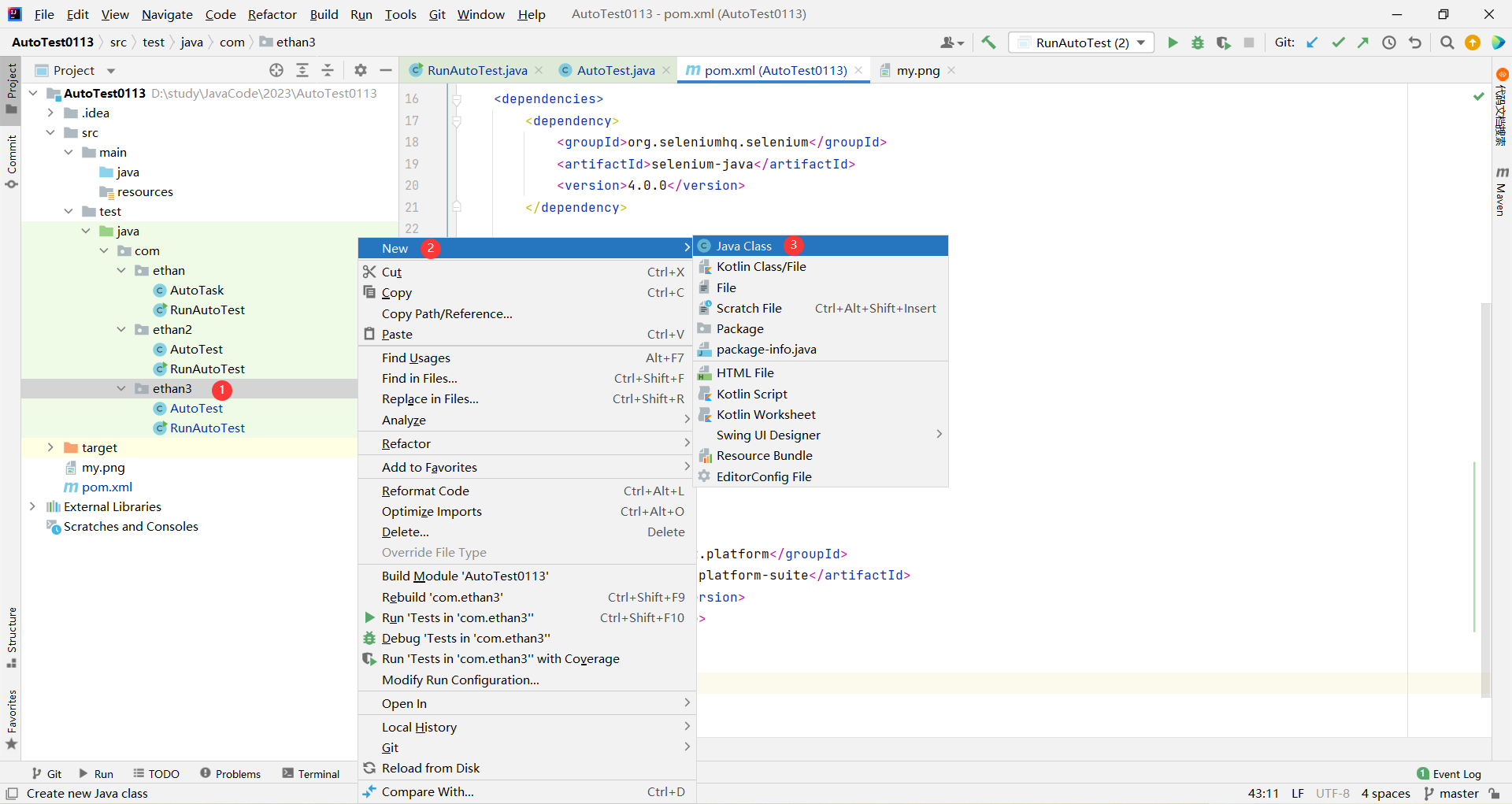
Task: Click the Stop button in toolbar
Action: pos(1249,43)
